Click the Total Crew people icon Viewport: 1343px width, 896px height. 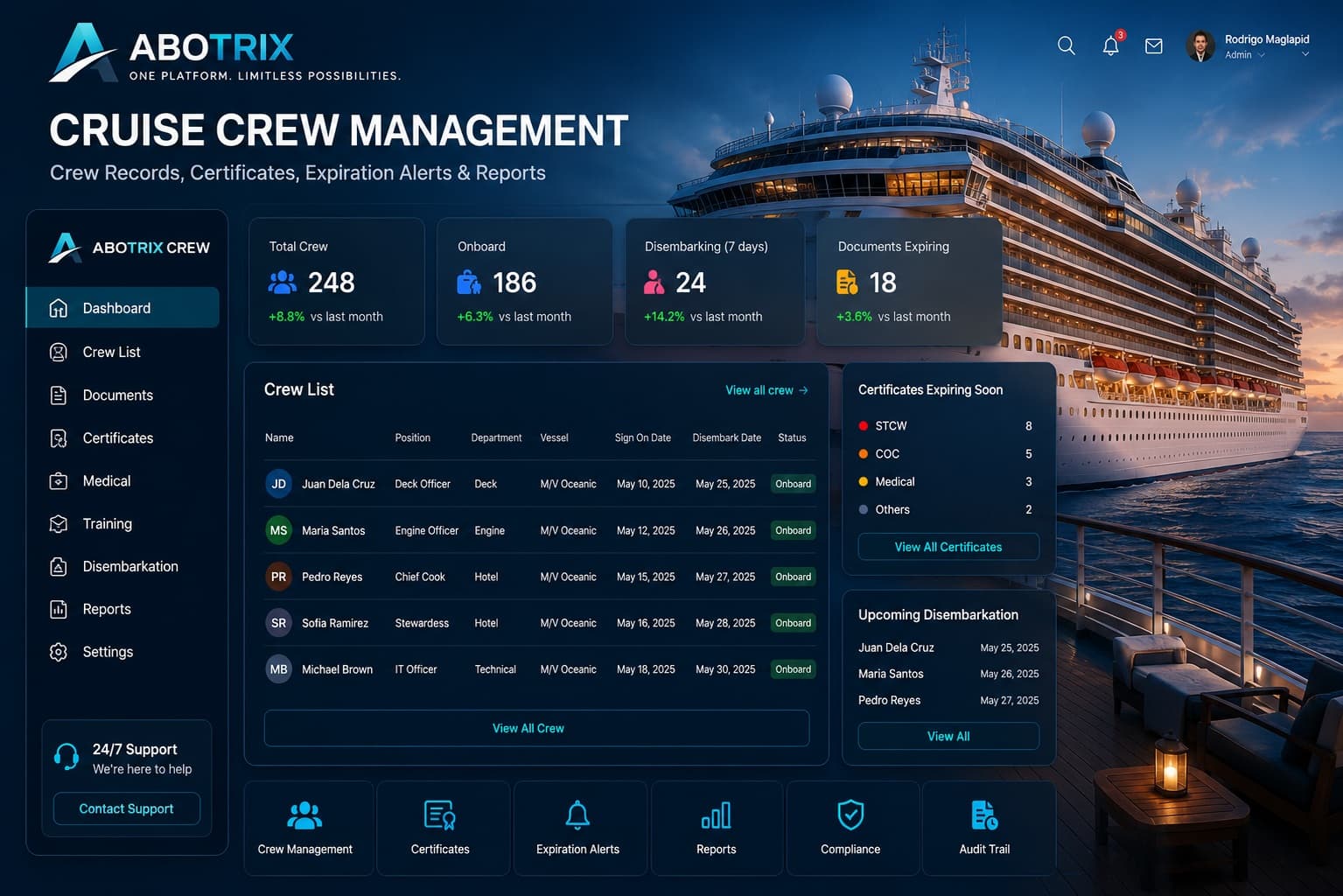pos(283,283)
